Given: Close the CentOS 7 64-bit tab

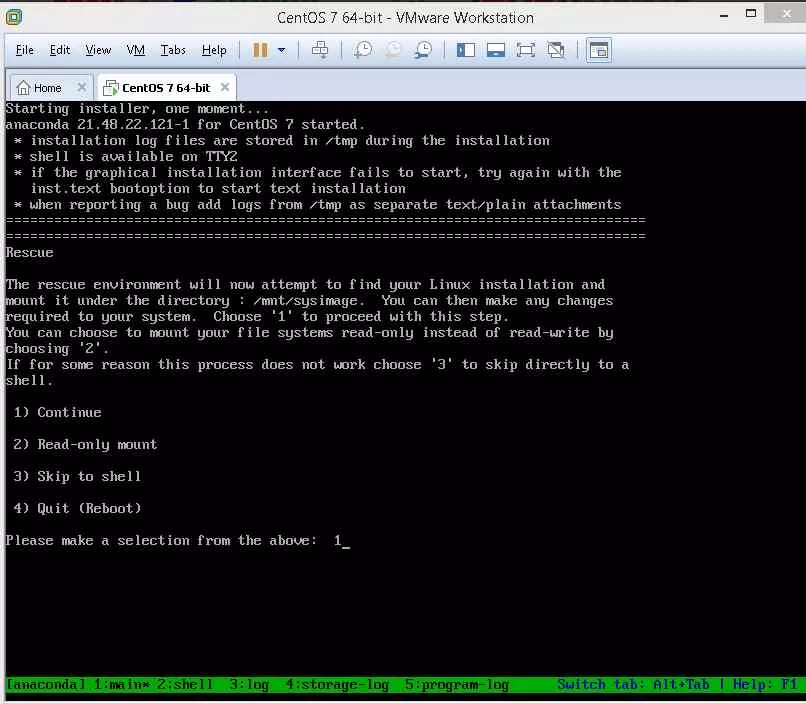Looking at the screenshot, I should tap(225, 87).
